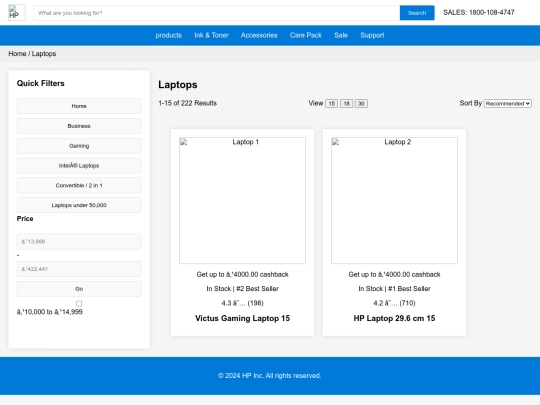540x405 pixels.
Task: Click the HP logo icon
Action: click(x=17, y=13)
